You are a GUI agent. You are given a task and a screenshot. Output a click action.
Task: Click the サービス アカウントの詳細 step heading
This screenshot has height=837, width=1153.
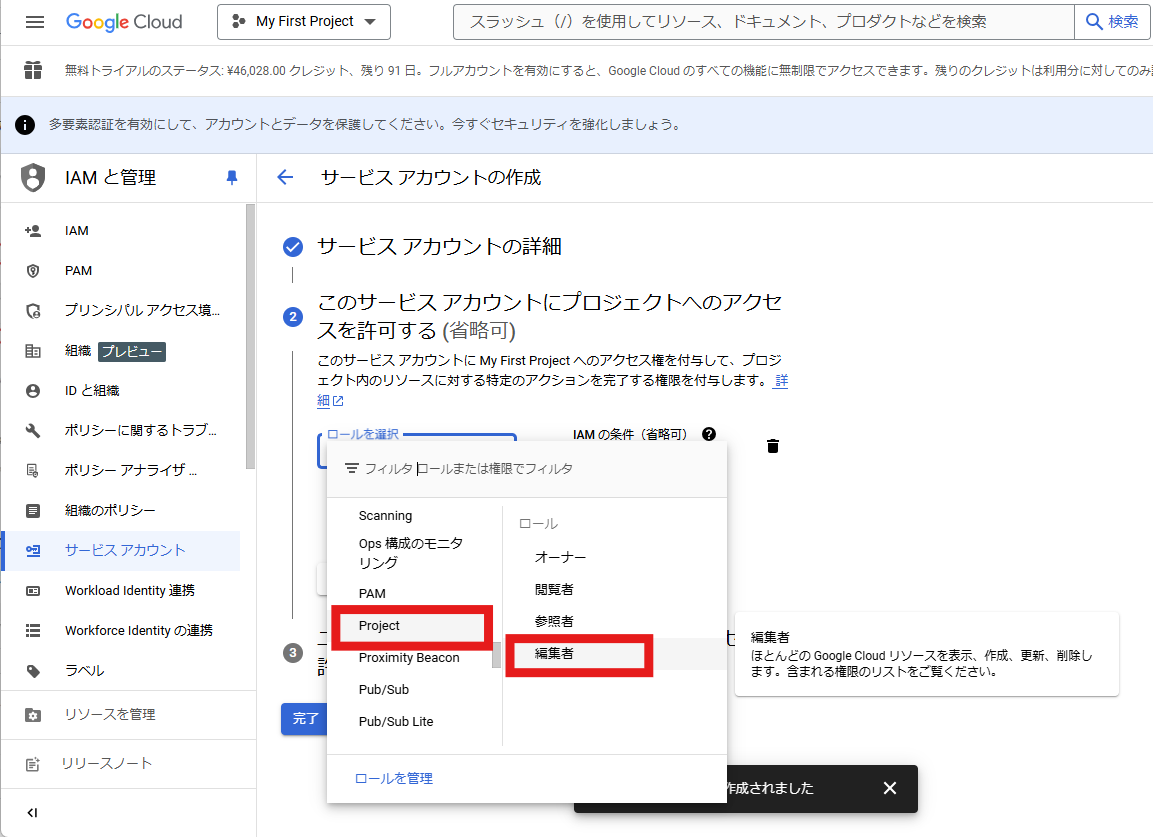tap(439, 246)
